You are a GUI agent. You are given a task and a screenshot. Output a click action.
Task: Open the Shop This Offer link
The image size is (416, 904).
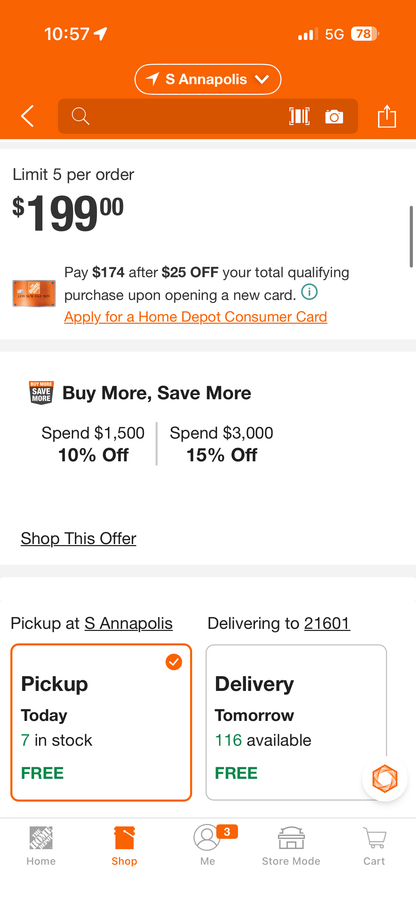[x=78, y=538]
